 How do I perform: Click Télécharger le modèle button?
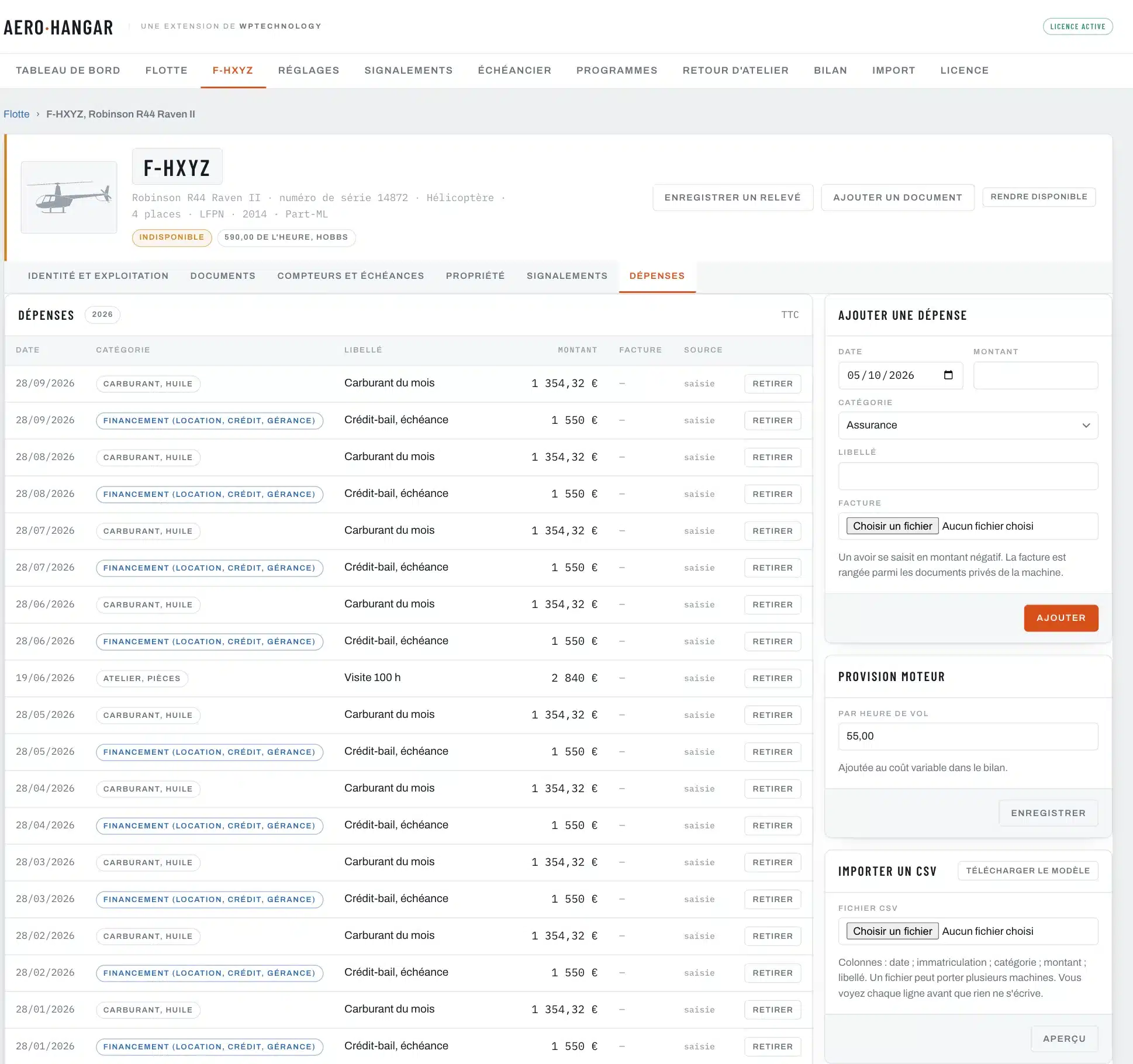coord(1028,870)
